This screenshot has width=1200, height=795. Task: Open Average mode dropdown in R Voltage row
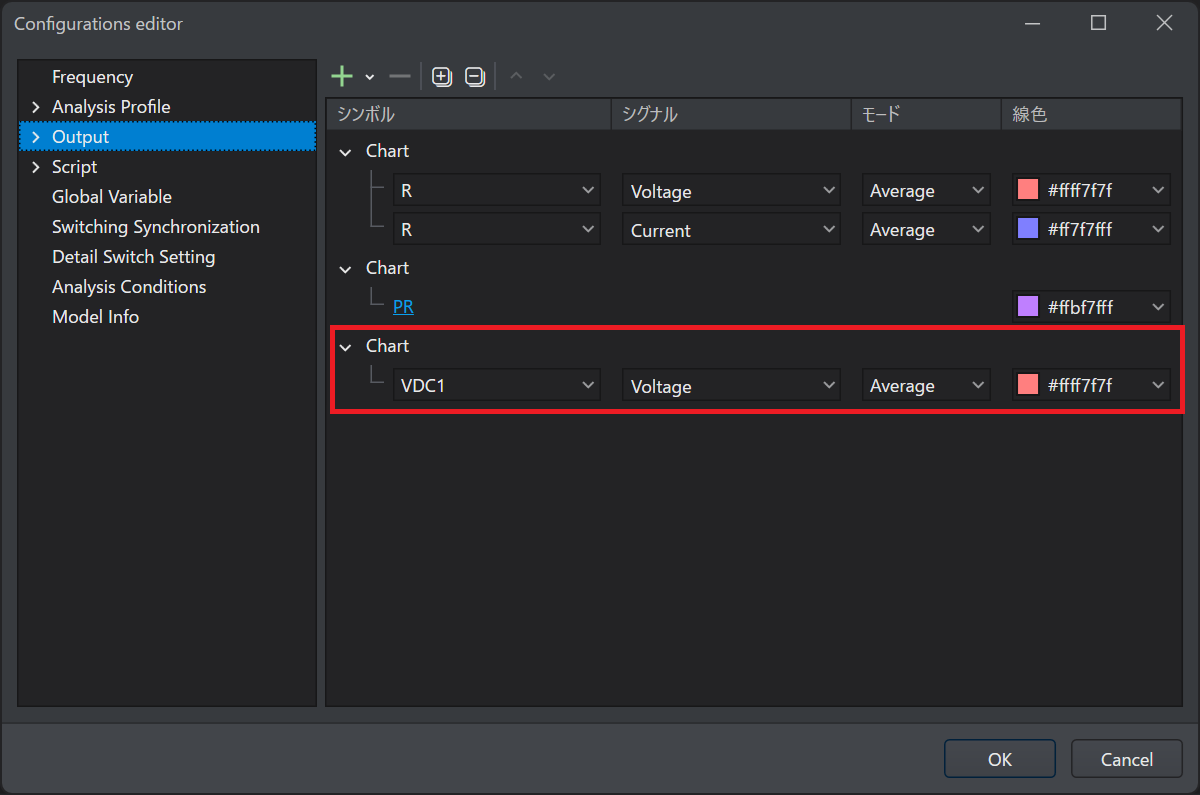926,190
